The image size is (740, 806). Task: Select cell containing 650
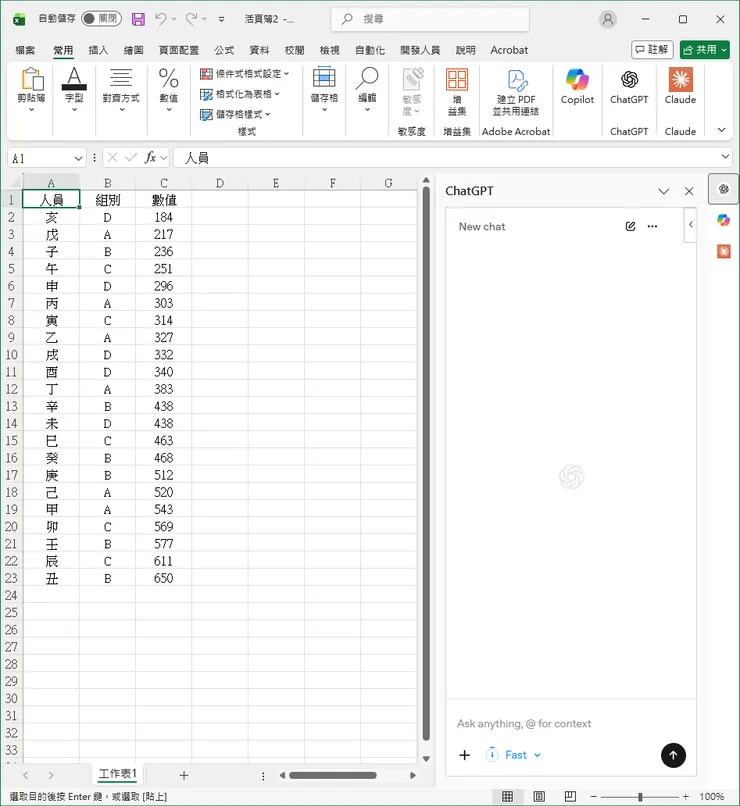(163, 578)
